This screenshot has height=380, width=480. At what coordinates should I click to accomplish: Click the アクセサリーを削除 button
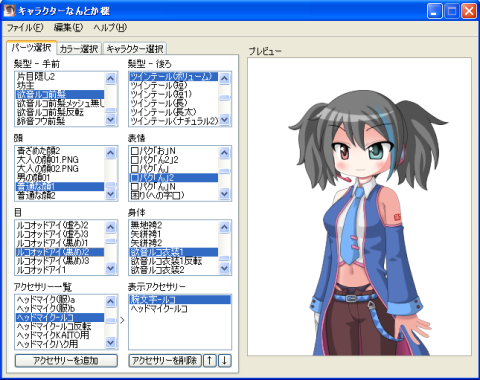click(165, 360)
